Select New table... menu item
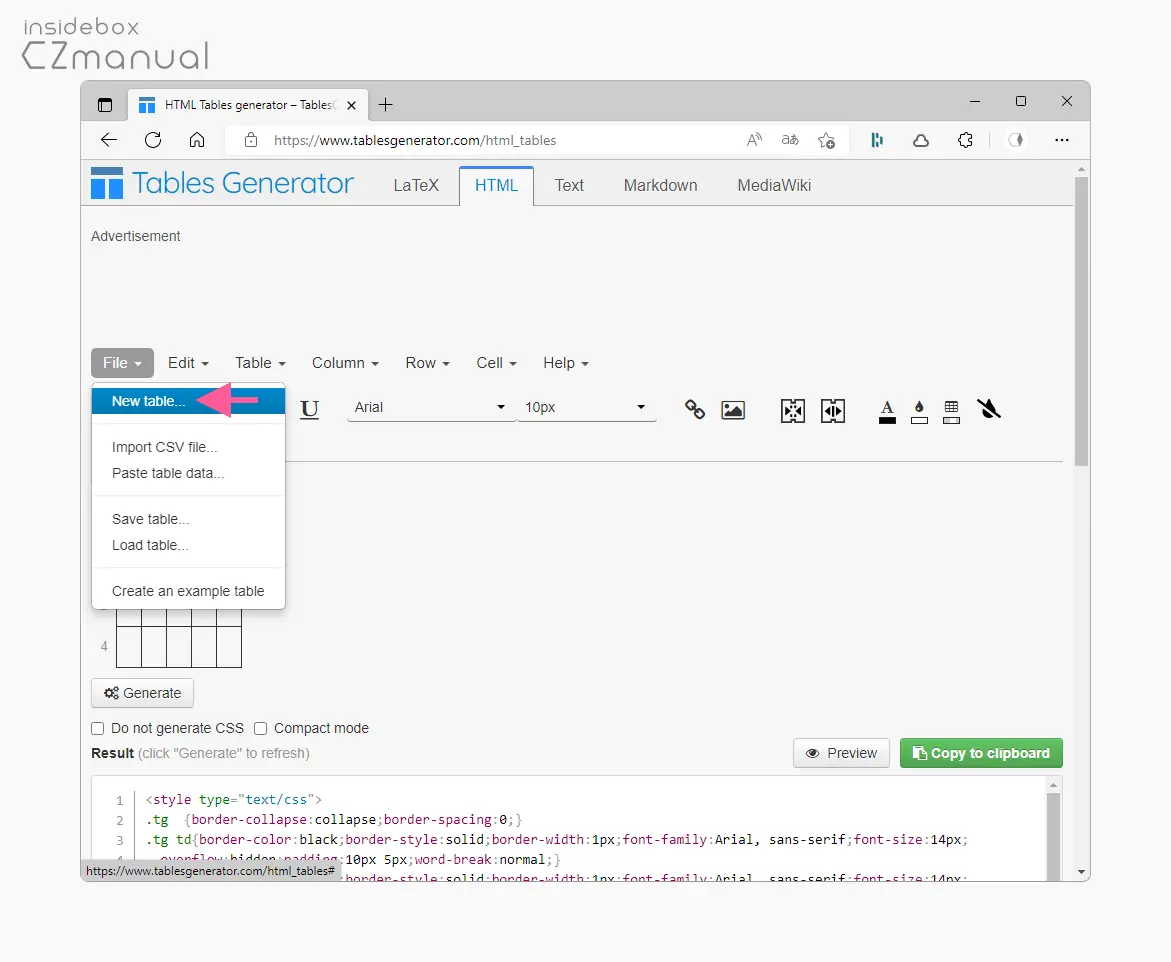The image size is (1171, 962). tap(188, 401)
